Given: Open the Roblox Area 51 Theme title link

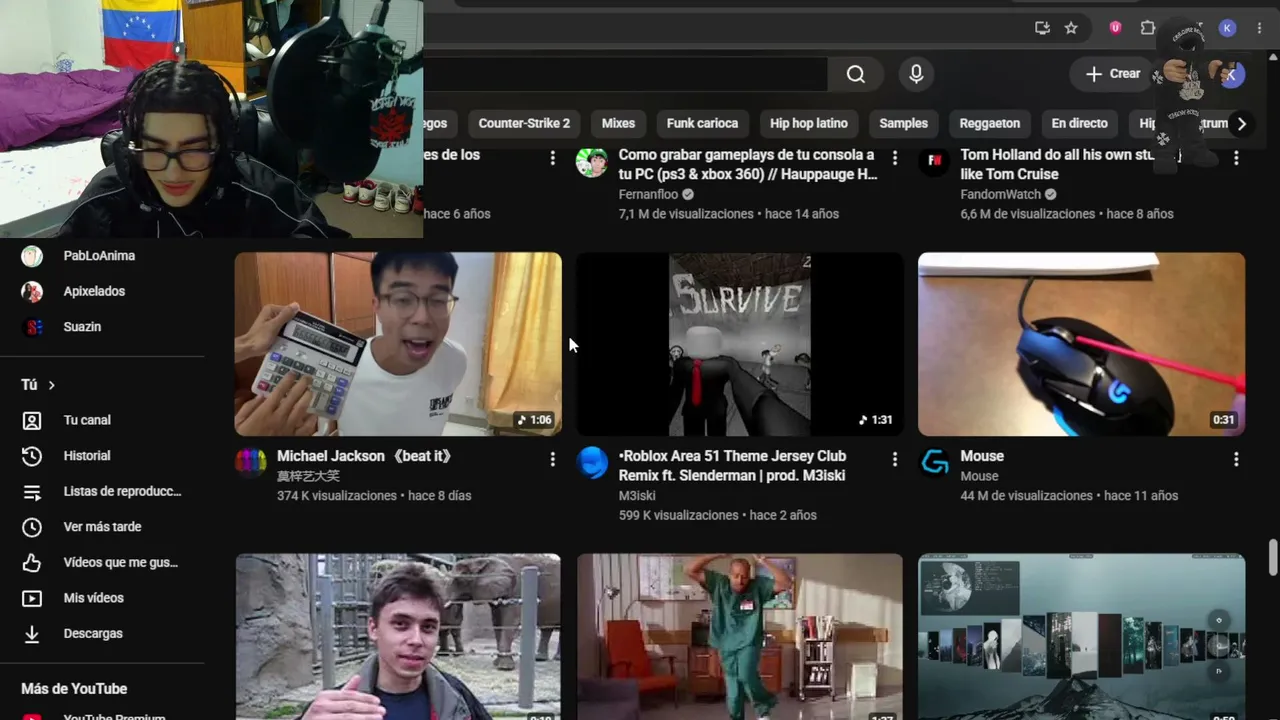Looking at the screenshot, I should point(732,466).
